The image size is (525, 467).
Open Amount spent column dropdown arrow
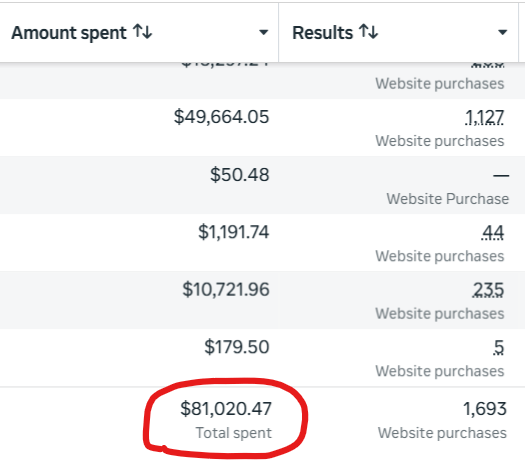[x=264, y=32]
